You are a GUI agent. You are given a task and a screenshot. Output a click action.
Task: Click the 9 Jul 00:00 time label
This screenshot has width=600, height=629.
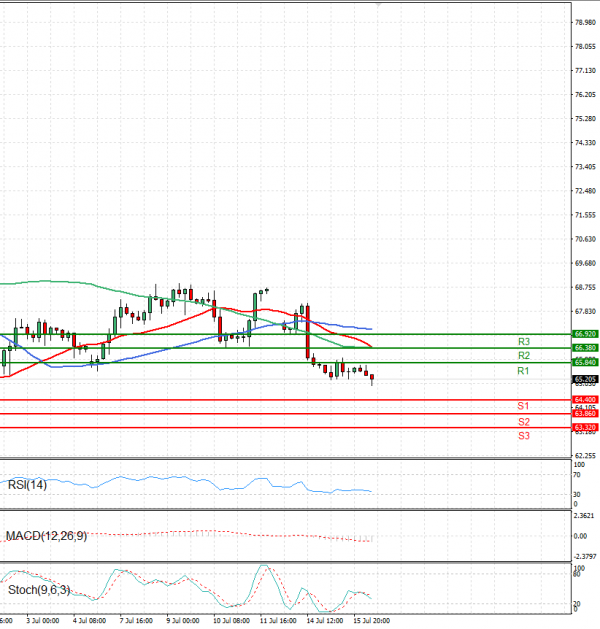(183, 621)
